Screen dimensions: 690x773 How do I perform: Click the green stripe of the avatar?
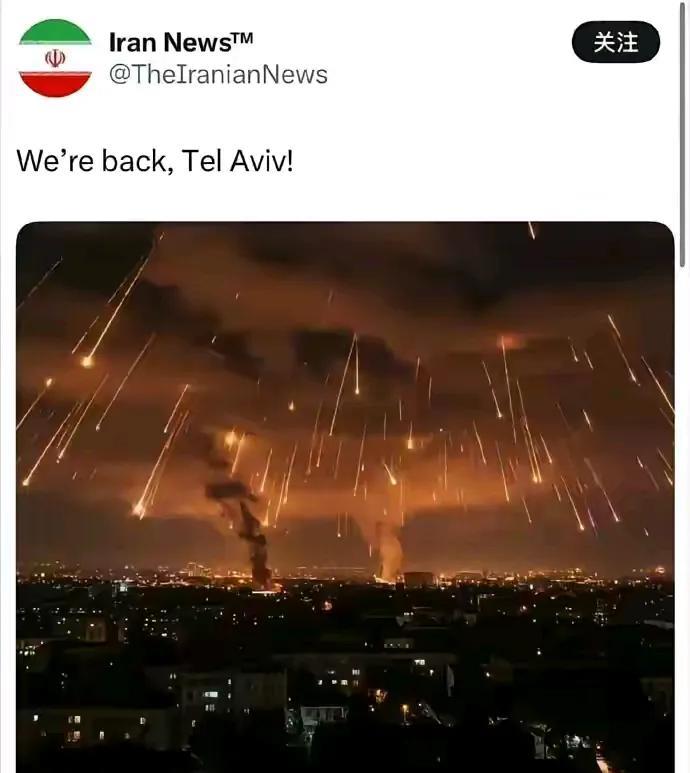(55, 32)
